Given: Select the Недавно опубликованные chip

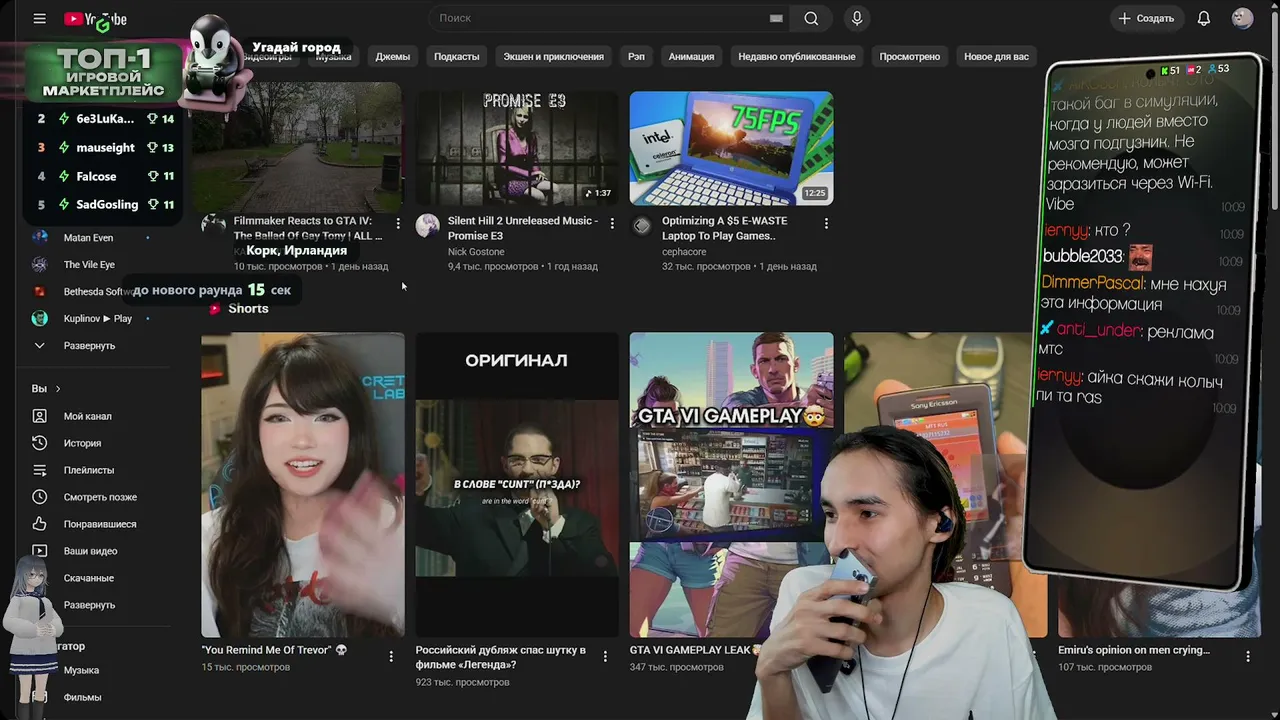Looking at the screenshot, I should click(x=796, y=57).
